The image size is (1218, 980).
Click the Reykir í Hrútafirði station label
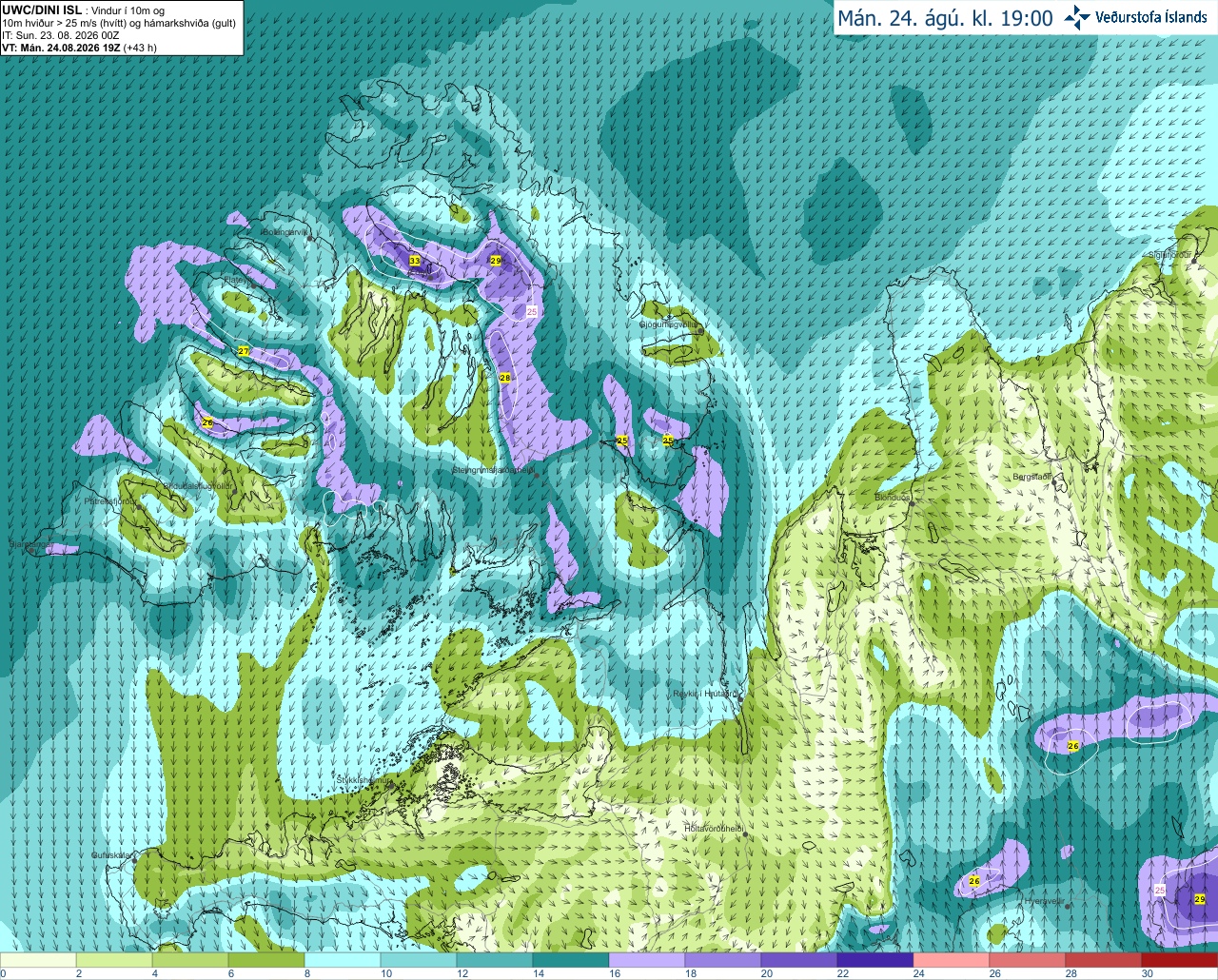pos(705,695)
